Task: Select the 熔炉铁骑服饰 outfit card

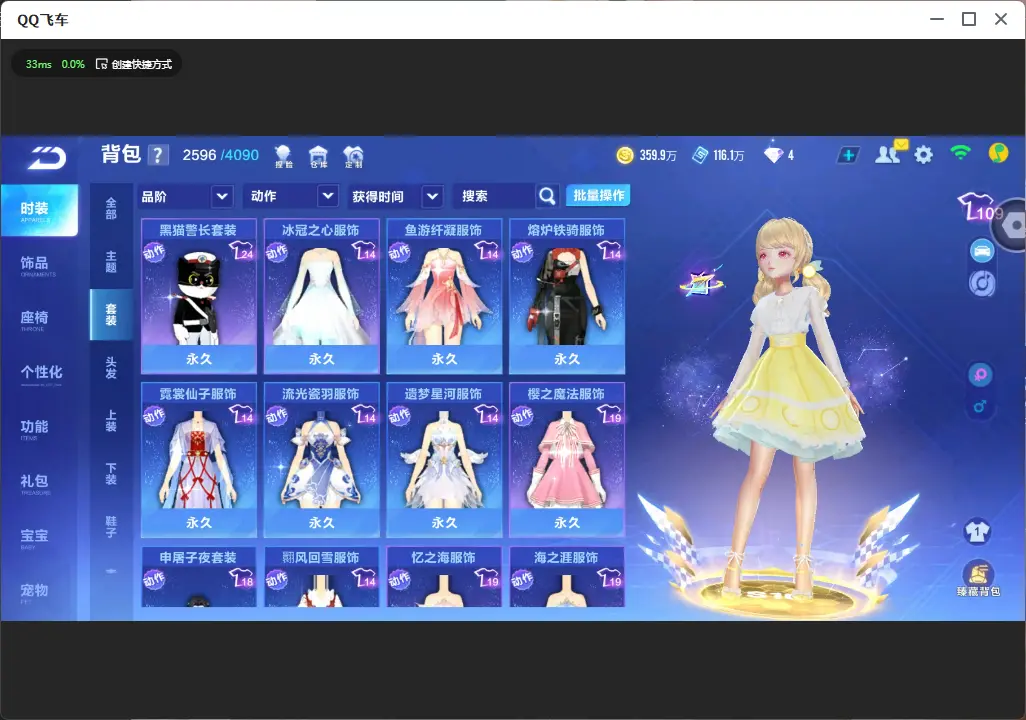Action: pyautogui.click(x=567, y=296)
